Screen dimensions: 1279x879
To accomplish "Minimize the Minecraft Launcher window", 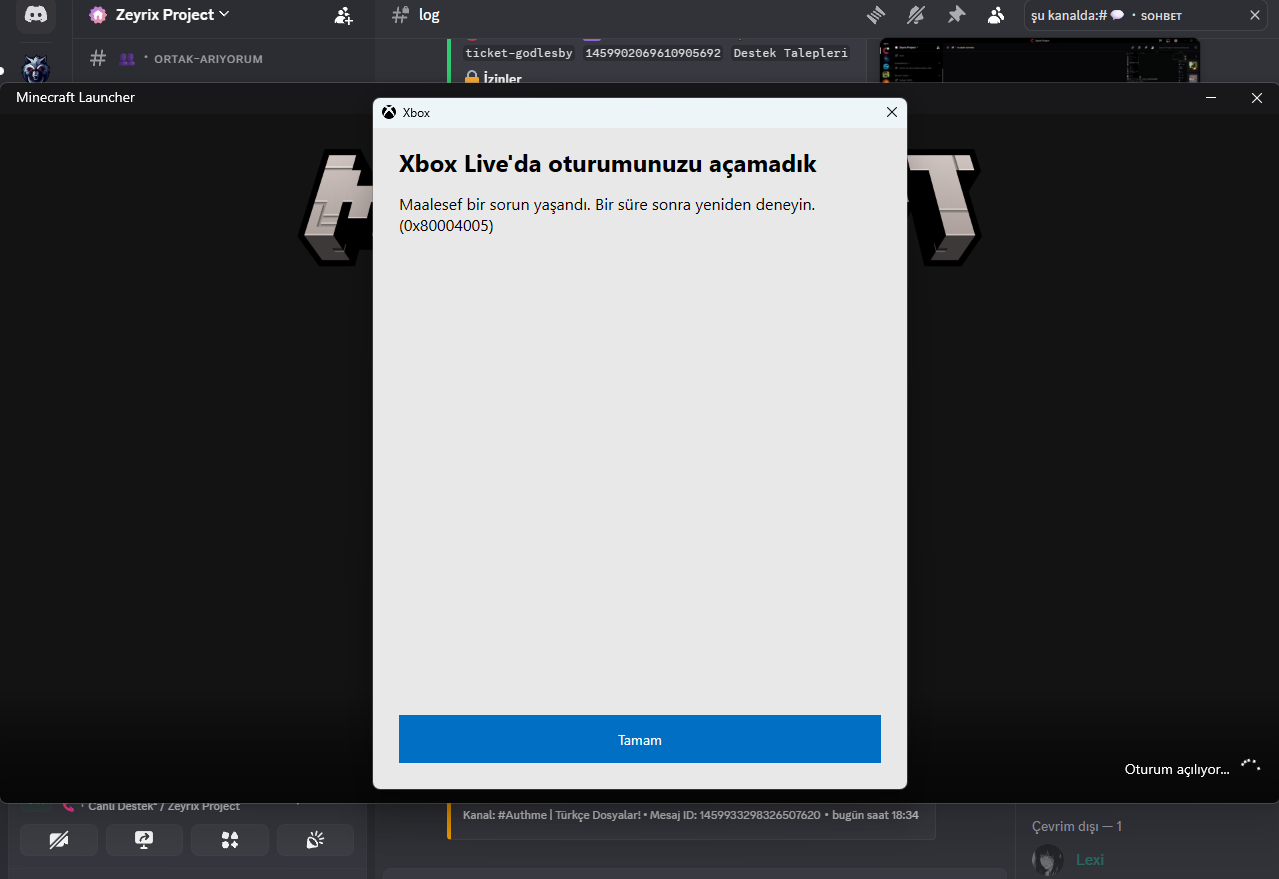I will (x=1211, y=97).
